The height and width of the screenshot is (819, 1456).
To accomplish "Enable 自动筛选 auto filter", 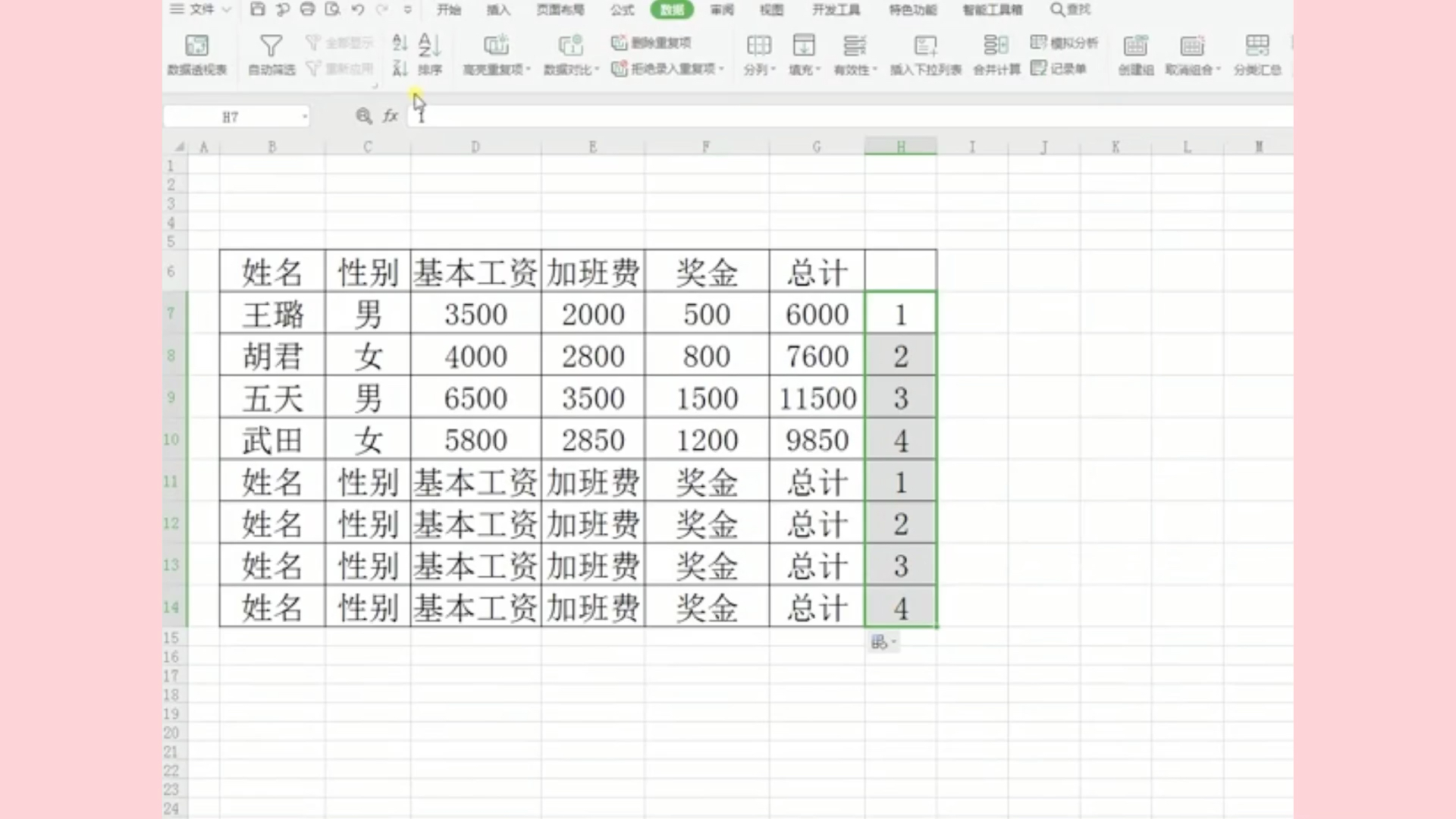I will point(271,55).
